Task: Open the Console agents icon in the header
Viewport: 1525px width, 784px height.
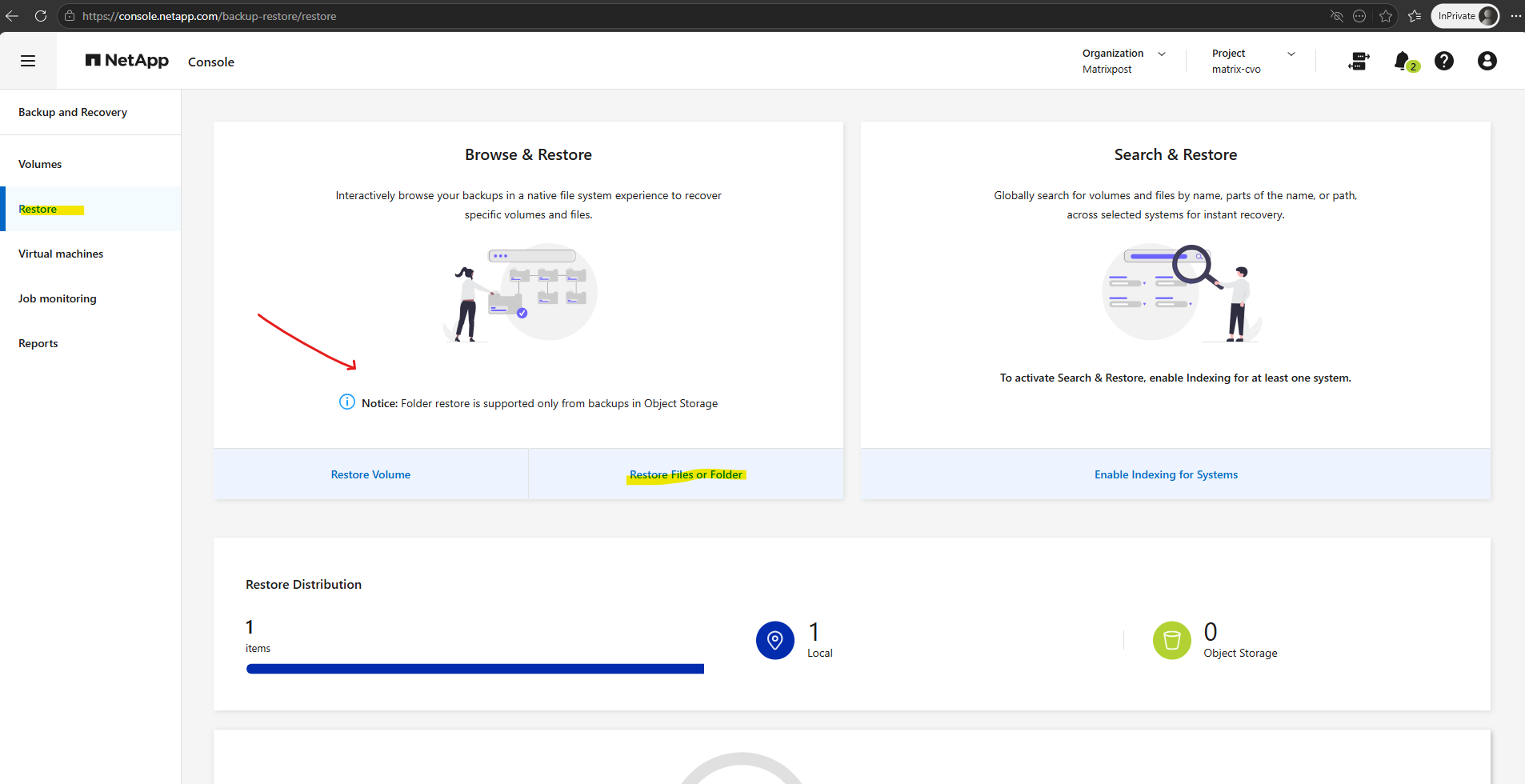Action: (x=1359, y=61)
